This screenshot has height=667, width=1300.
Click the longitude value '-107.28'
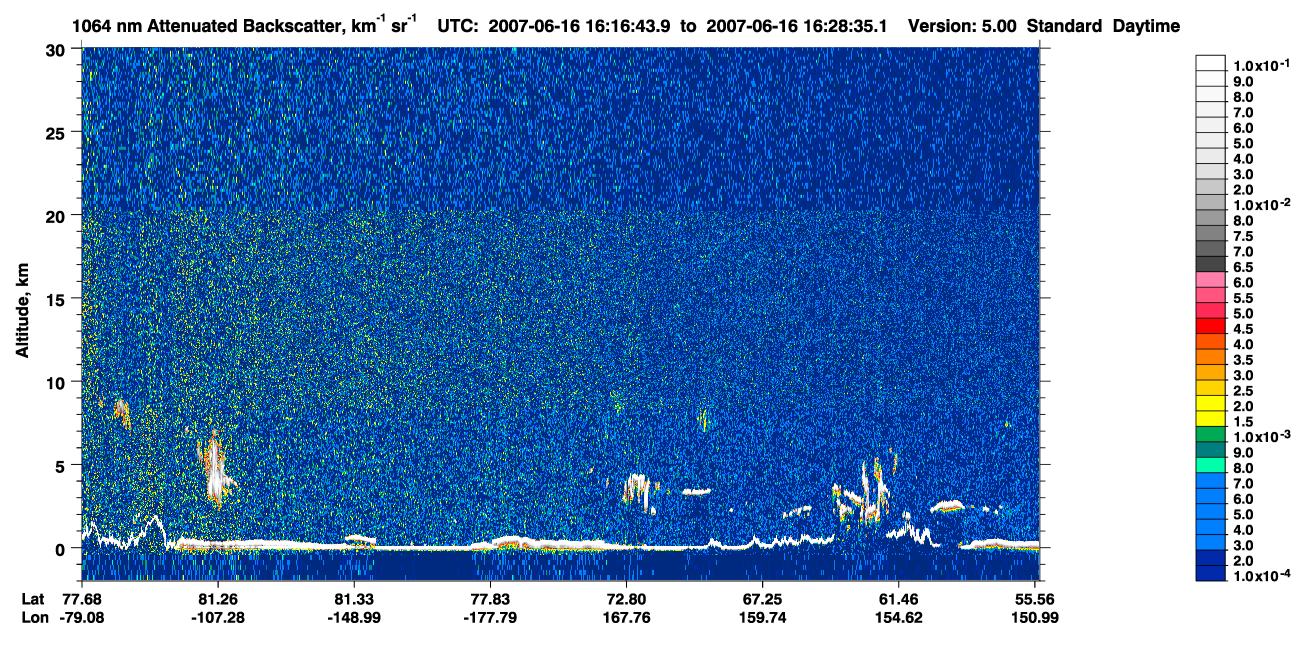(217, 617)
